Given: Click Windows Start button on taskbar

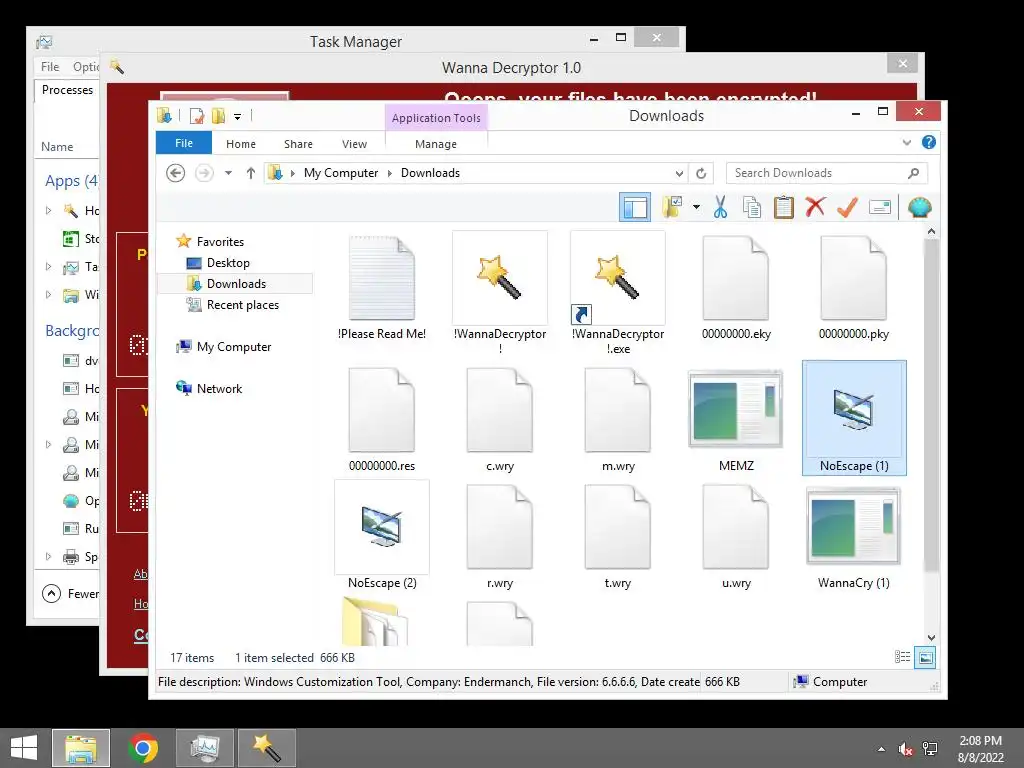Looking at the screenshot, I should 24,748.
